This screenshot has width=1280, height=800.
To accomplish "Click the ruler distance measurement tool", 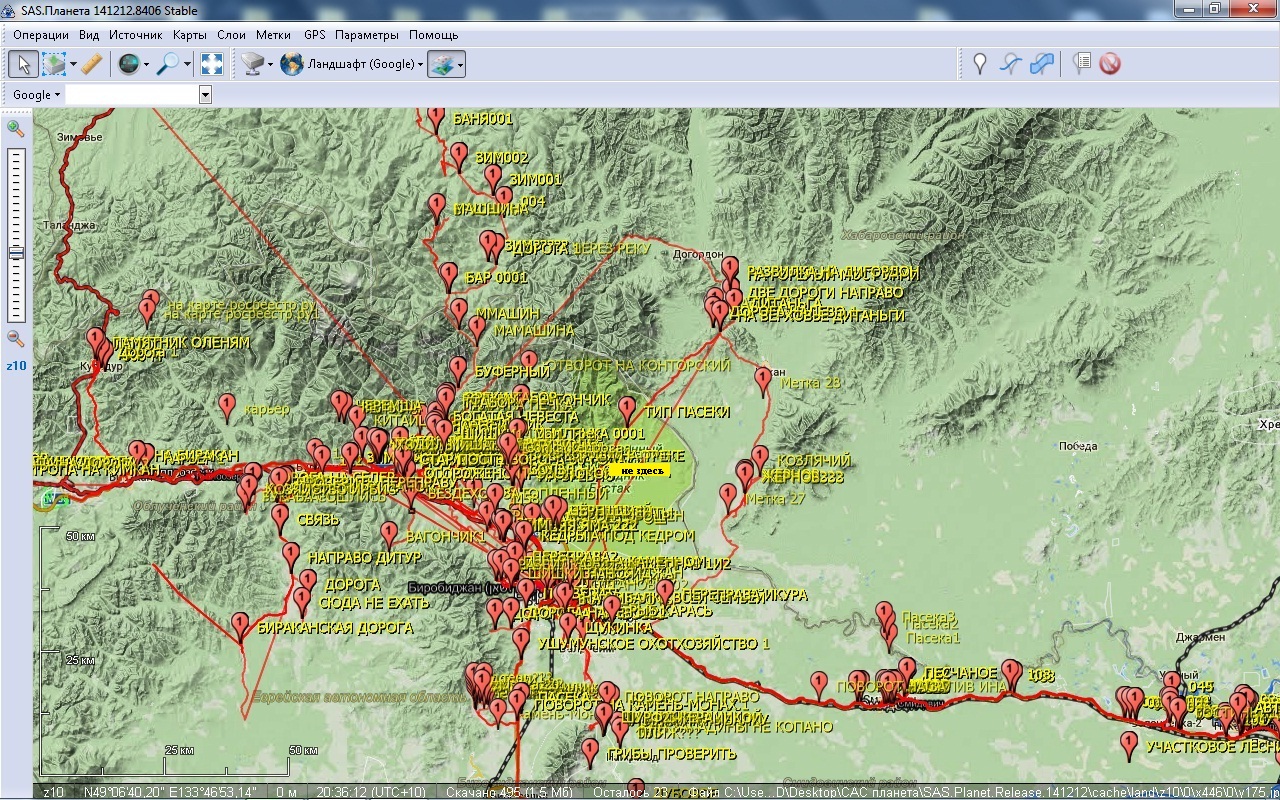I will coord(92,64).
